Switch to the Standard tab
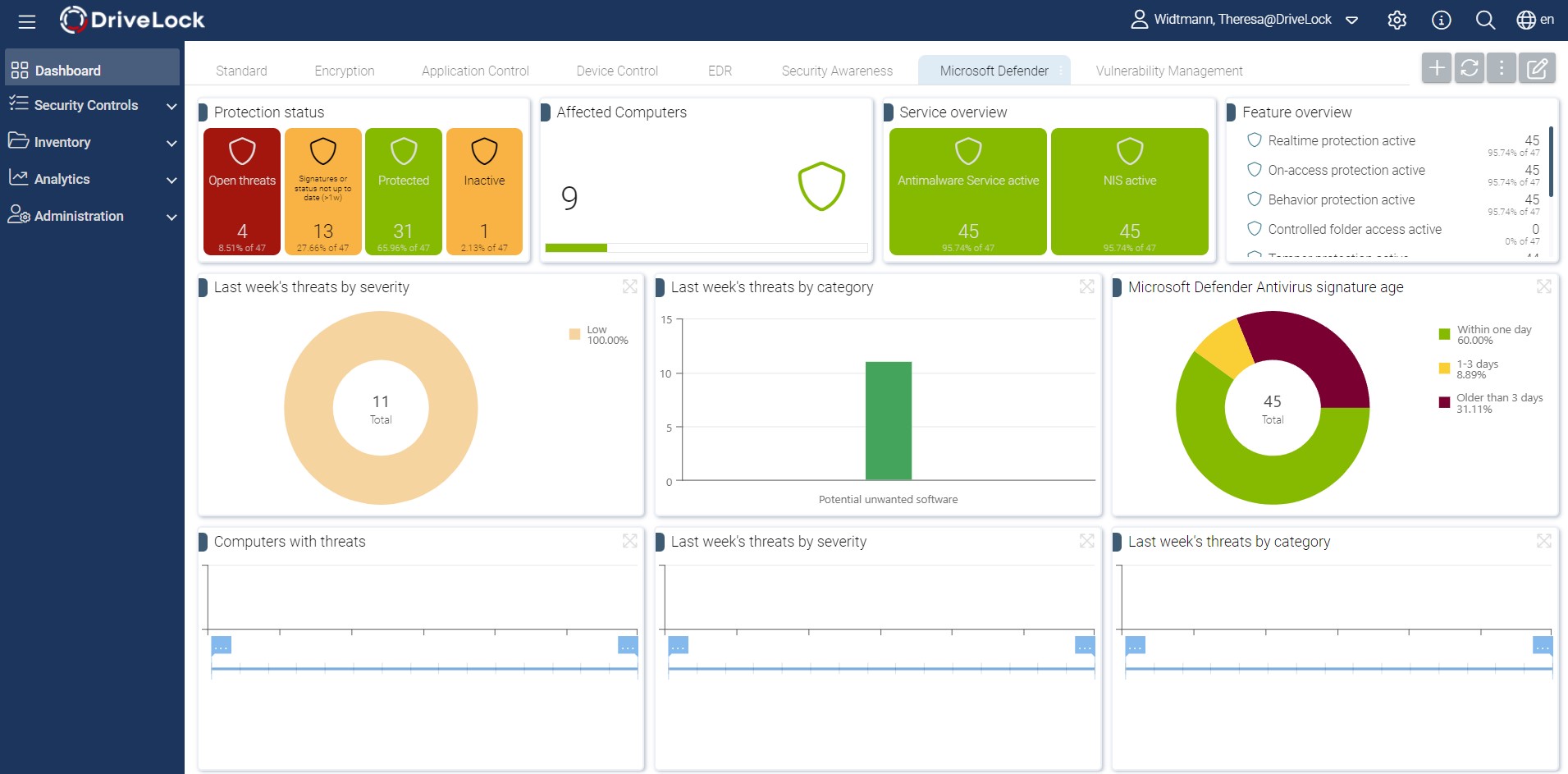Viewport: 1568px width, 774px height. point(241,71)
